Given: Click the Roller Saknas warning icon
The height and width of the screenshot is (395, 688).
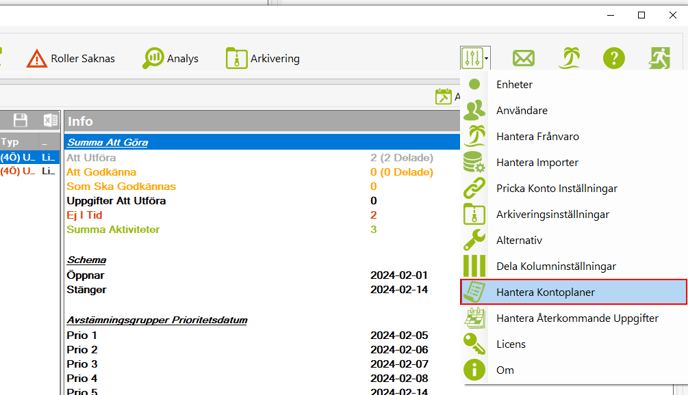Looking at the screenshot, I should click(x=37, y=58).
